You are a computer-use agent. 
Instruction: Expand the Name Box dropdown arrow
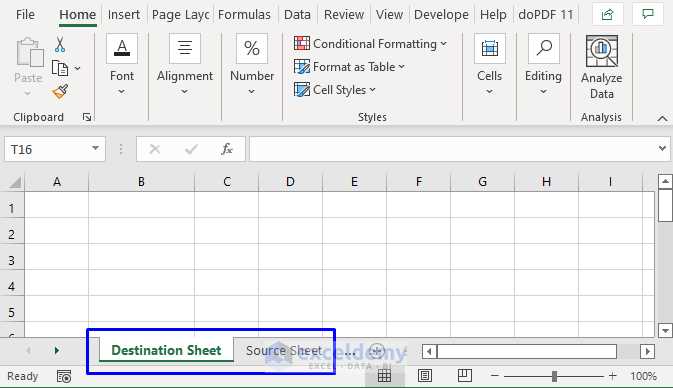click(95, 149)
